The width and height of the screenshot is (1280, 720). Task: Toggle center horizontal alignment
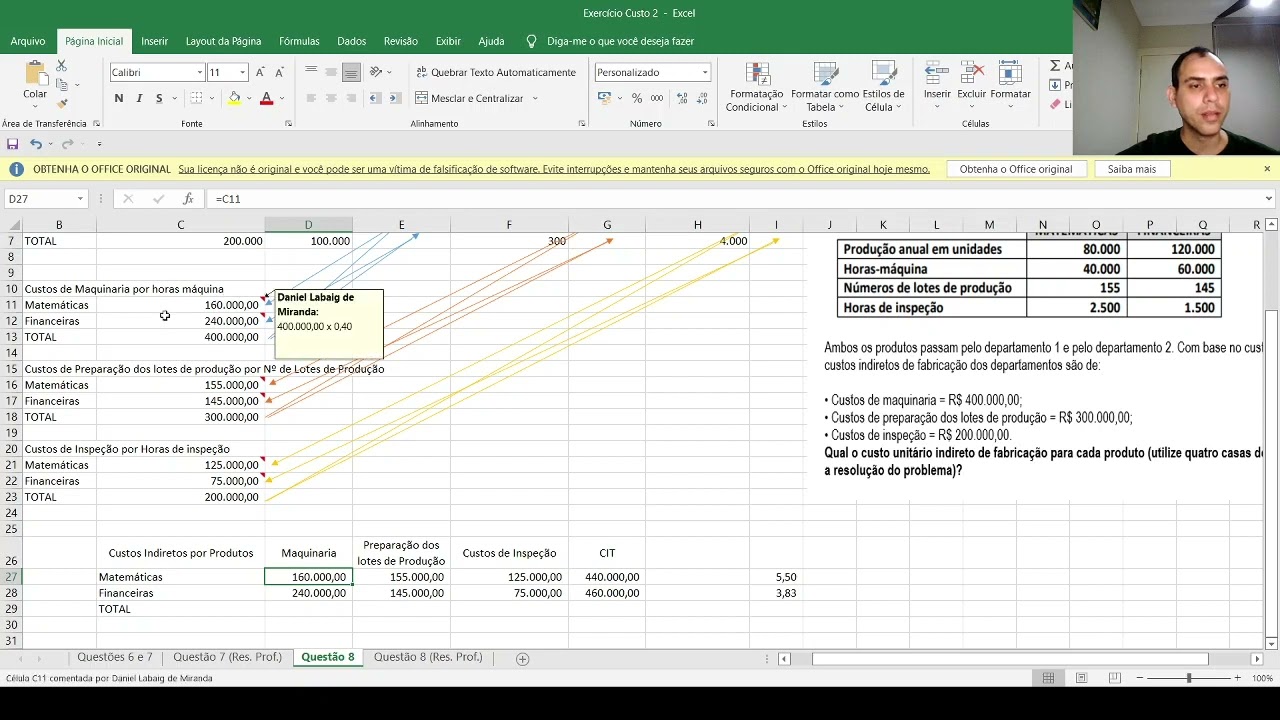(331, 98)
